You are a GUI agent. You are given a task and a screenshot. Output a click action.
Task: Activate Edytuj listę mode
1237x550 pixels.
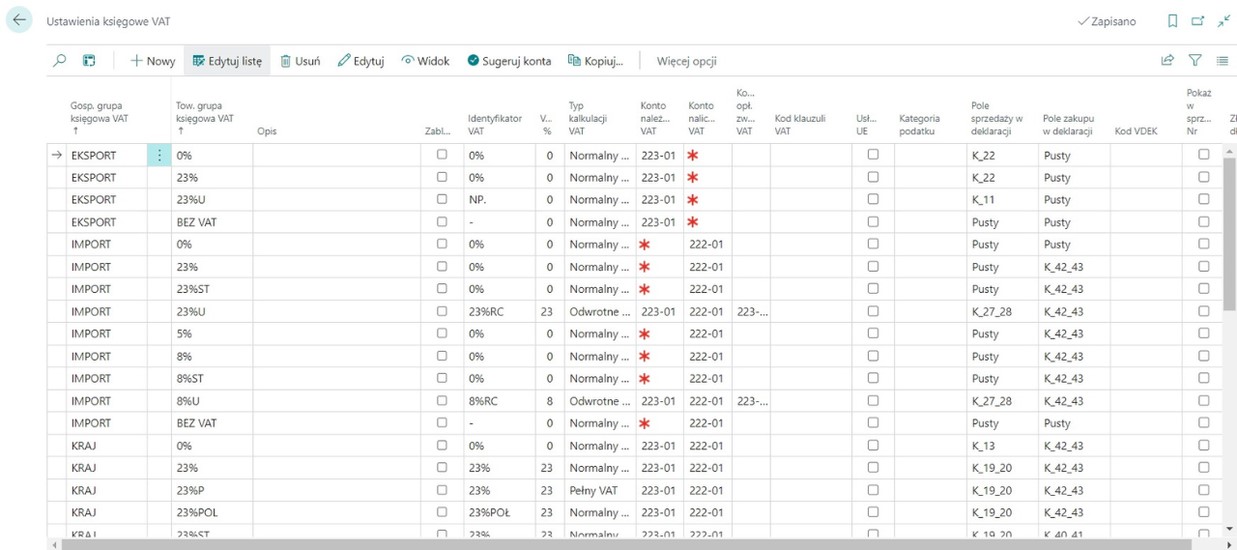(227, 61)
